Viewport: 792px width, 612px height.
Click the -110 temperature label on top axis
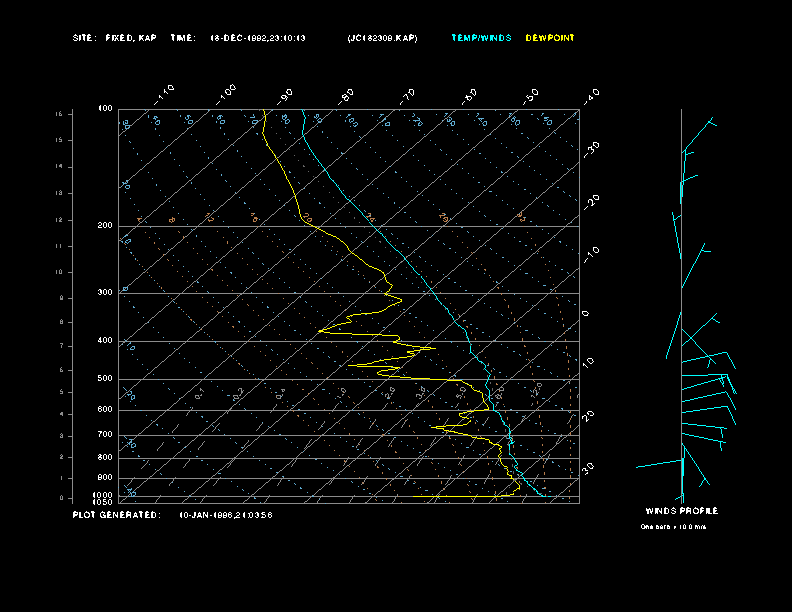[166, 93]
